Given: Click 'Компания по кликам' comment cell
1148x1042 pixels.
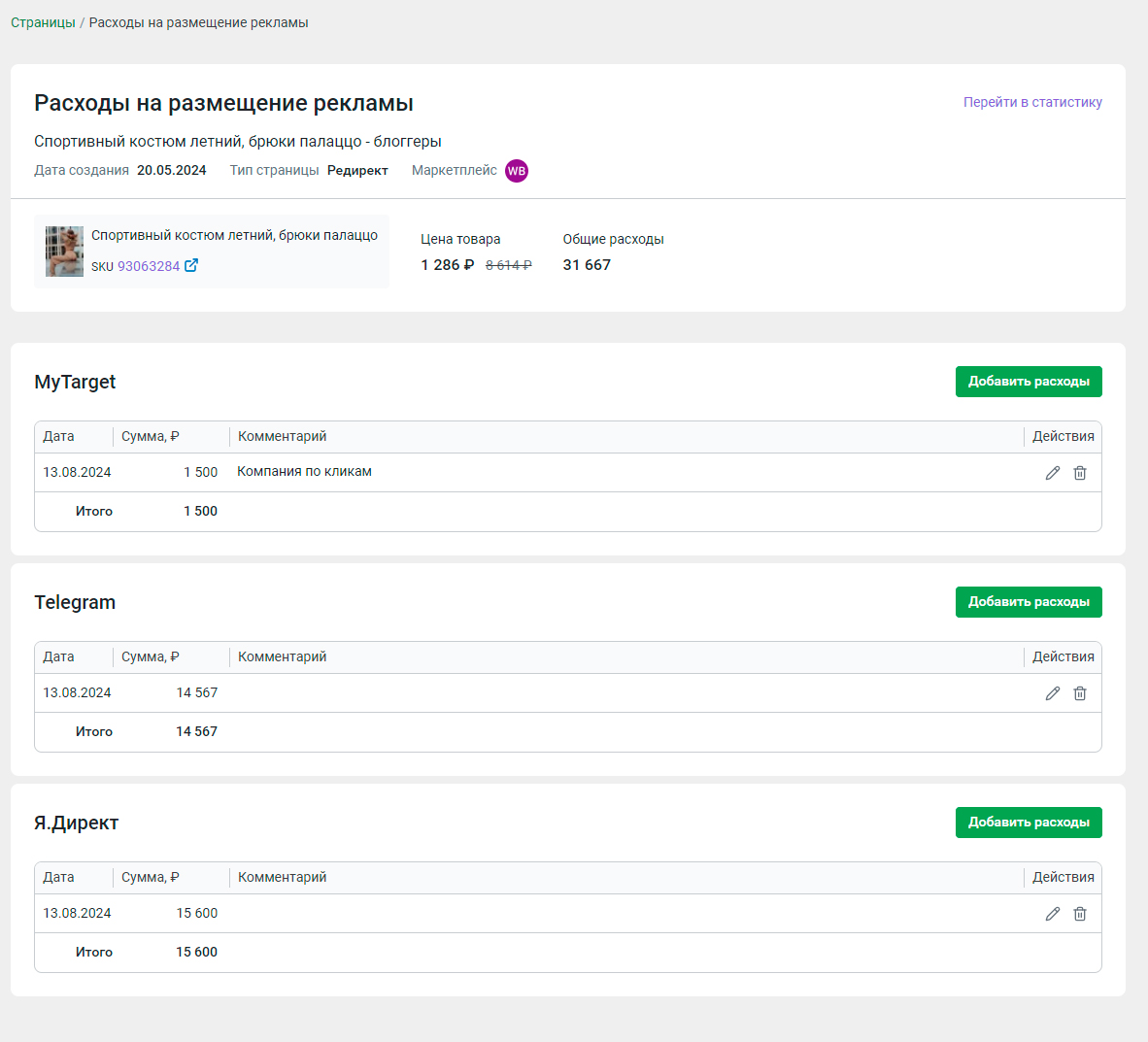Looking at the screenshot, I should point(305,472).
